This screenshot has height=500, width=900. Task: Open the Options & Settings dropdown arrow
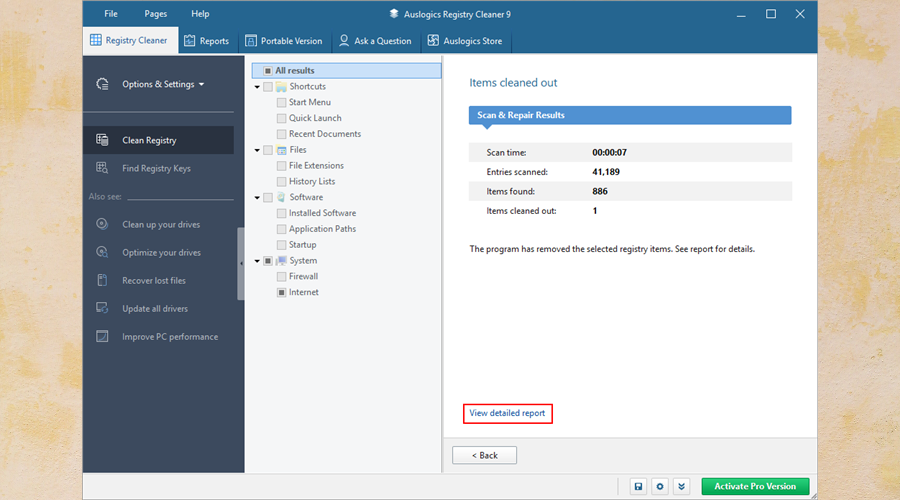pyautogui.click(x=201, y=84)
